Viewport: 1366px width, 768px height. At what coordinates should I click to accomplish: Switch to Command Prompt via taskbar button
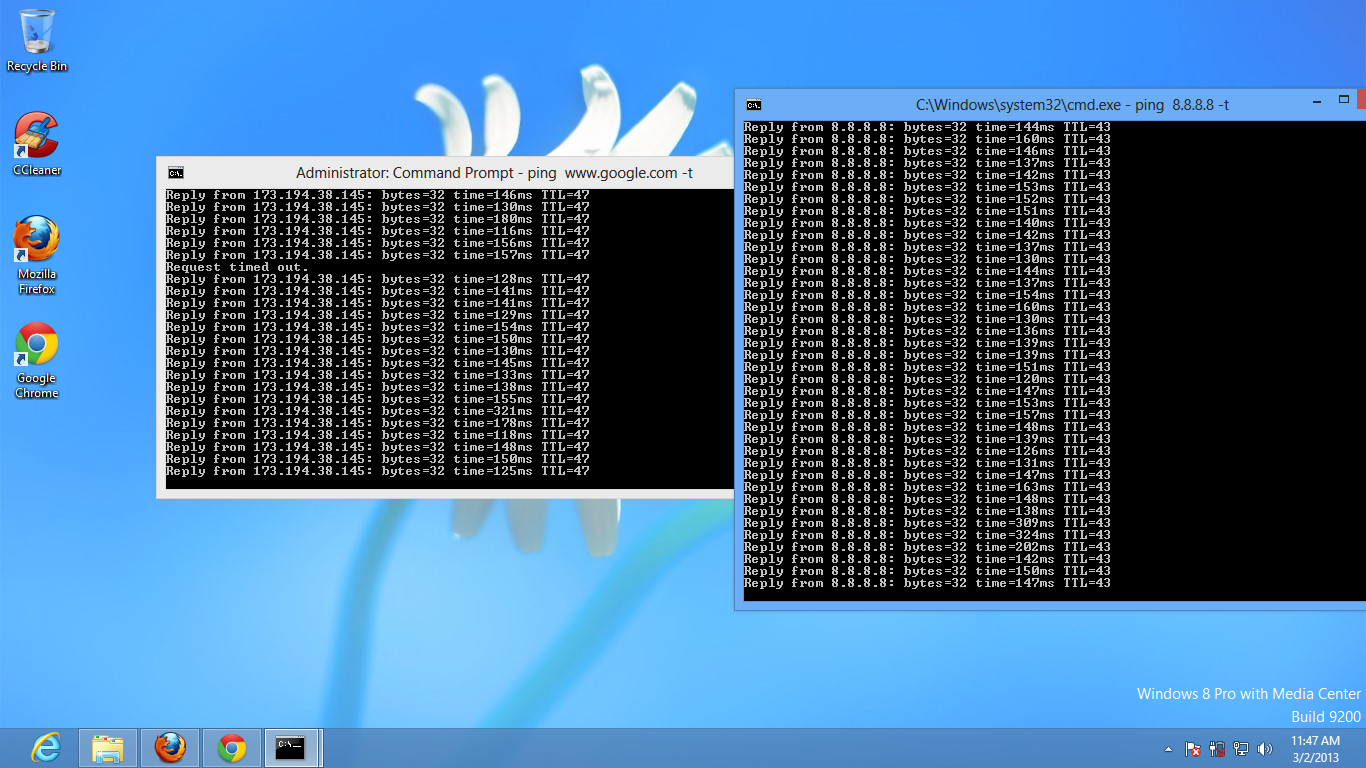point(291,747)
